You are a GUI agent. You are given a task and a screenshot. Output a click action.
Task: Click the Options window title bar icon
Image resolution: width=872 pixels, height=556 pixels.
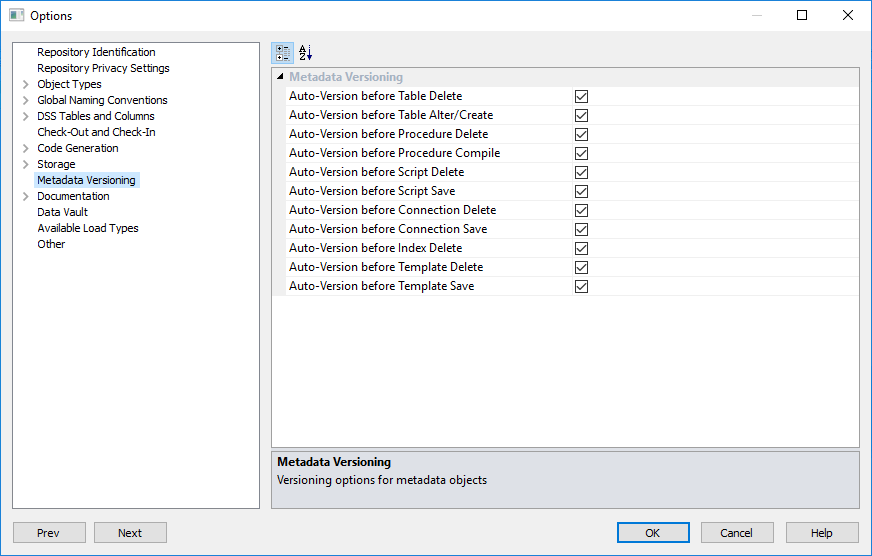point(16,15)
